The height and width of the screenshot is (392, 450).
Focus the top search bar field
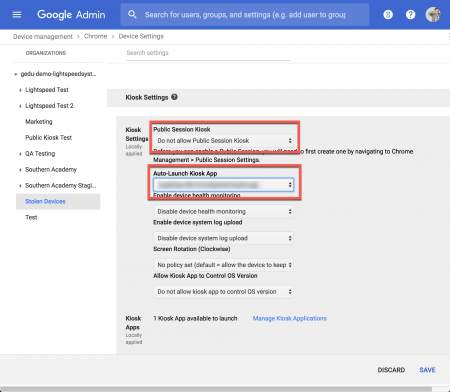click(245, 15)
